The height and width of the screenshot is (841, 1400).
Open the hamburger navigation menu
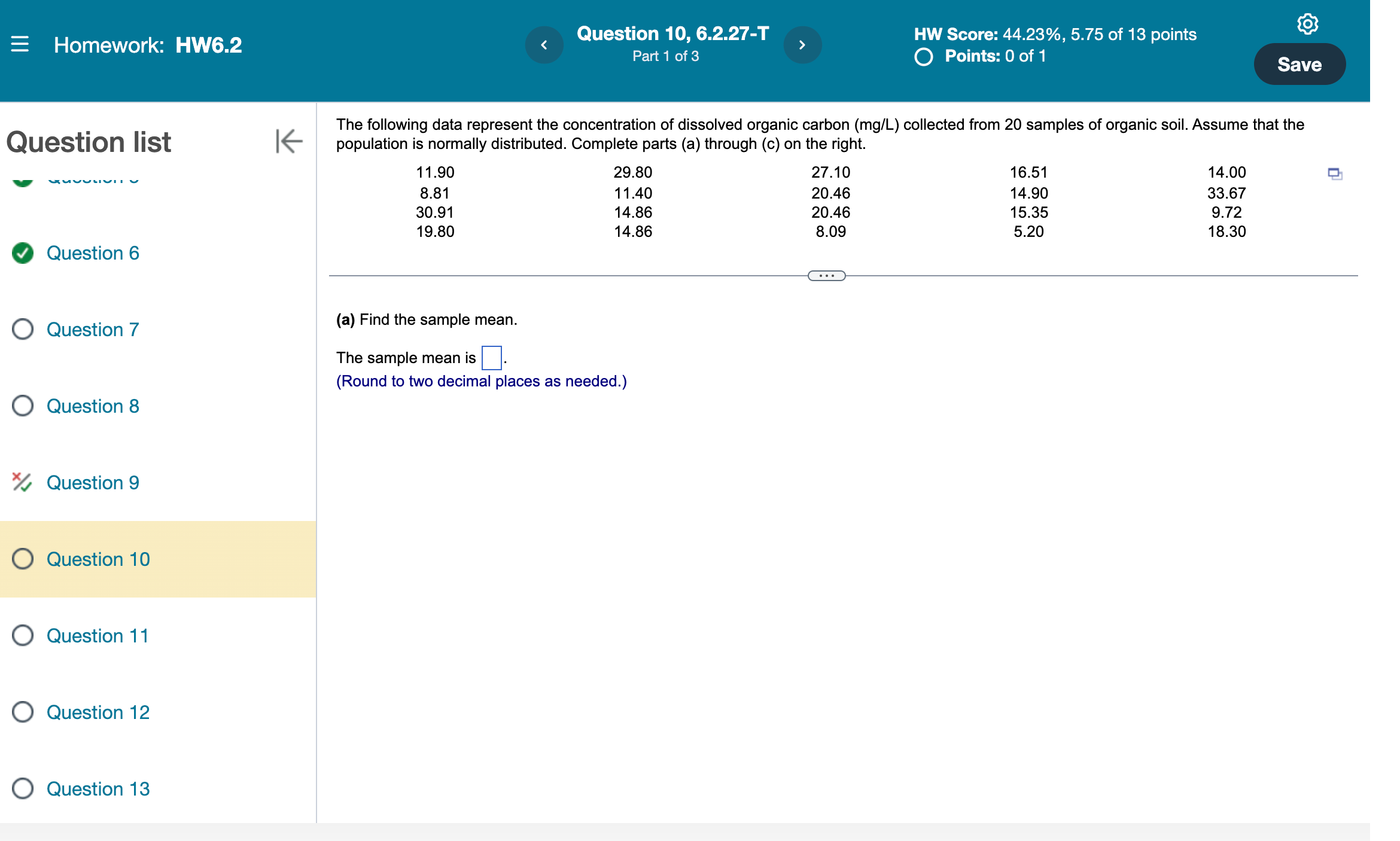20,44
